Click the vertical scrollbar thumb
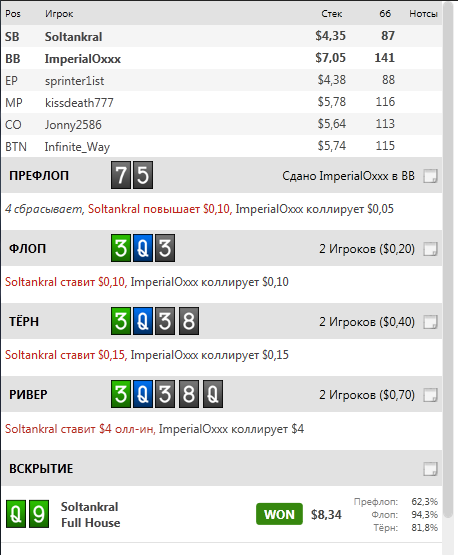 pos(448,260)
